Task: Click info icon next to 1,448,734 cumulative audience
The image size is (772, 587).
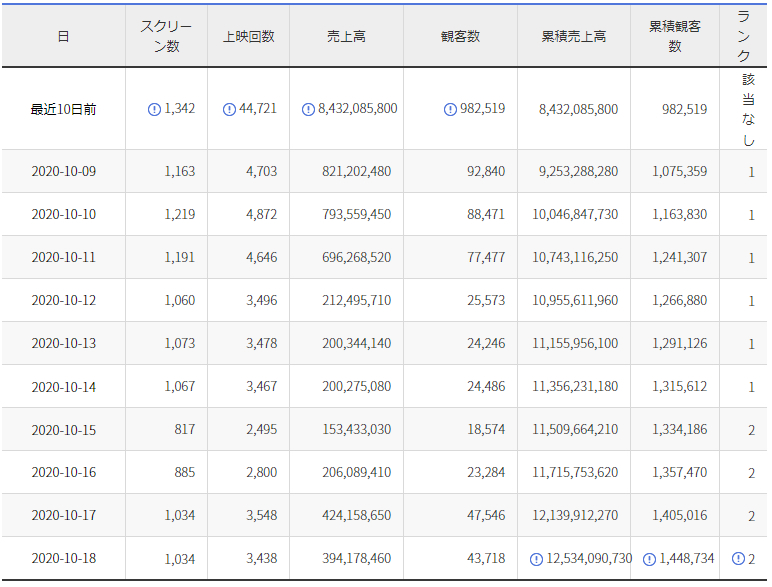Action: [x=649, y=559]
